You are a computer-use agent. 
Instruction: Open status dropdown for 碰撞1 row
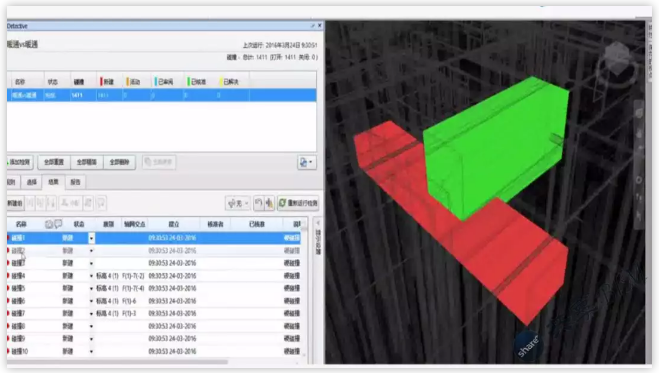pyautogui.click(x=91, y=238)
